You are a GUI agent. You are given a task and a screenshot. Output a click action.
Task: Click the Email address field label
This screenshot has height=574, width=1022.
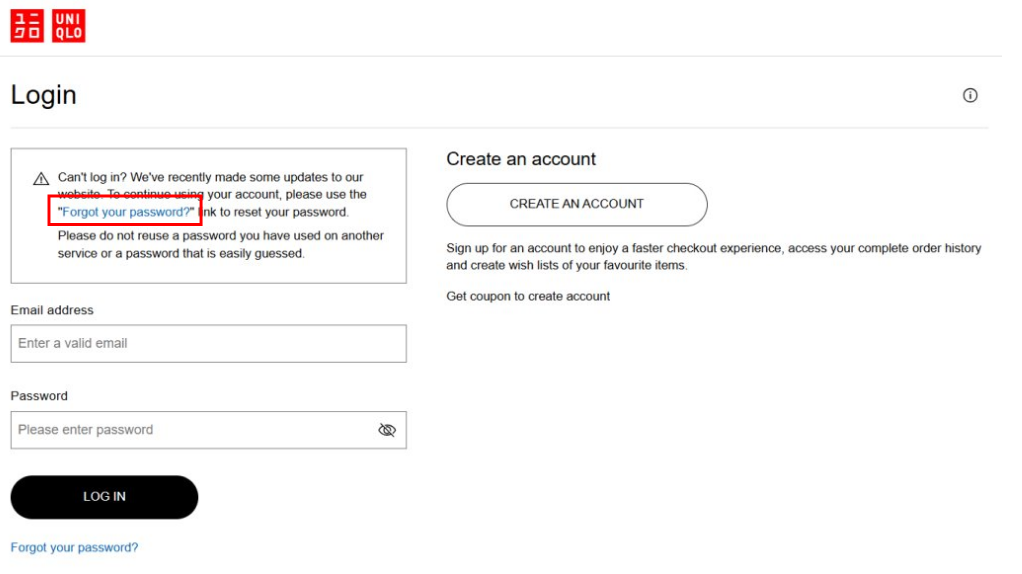pyautogui.click(x=52, y=310)
